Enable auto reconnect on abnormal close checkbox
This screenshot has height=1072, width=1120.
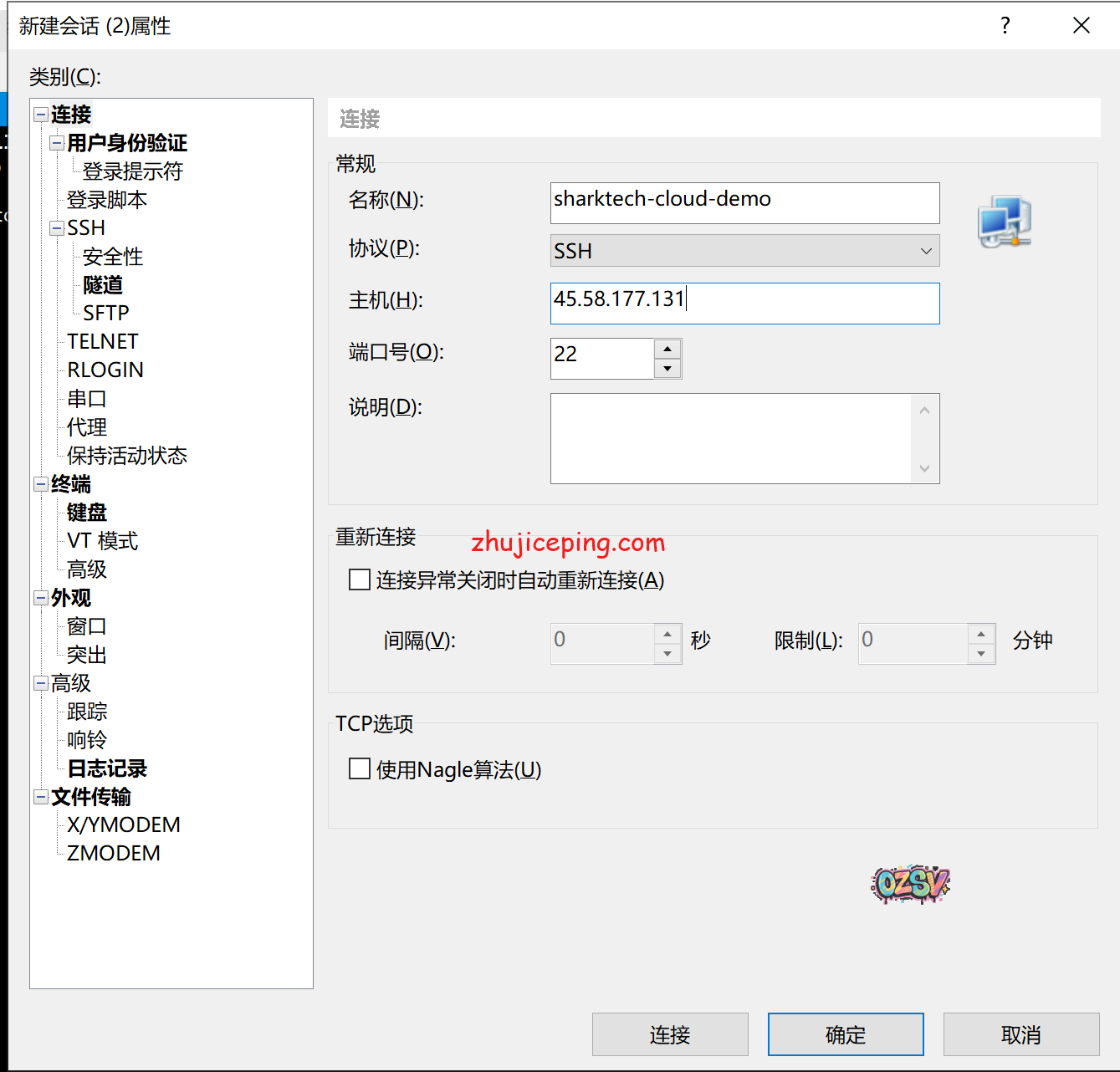pos(360,579)
